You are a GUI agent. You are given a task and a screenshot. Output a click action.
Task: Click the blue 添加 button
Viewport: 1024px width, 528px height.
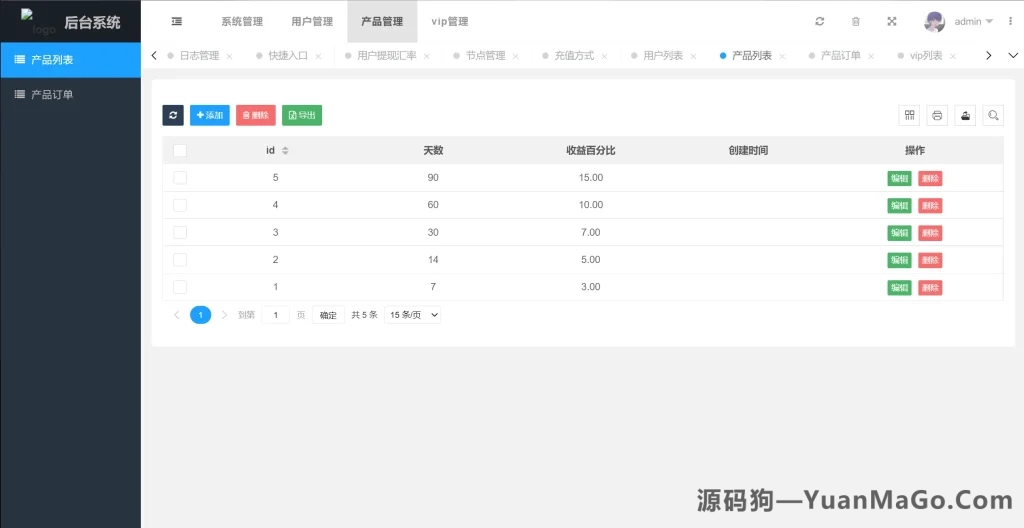210,115
